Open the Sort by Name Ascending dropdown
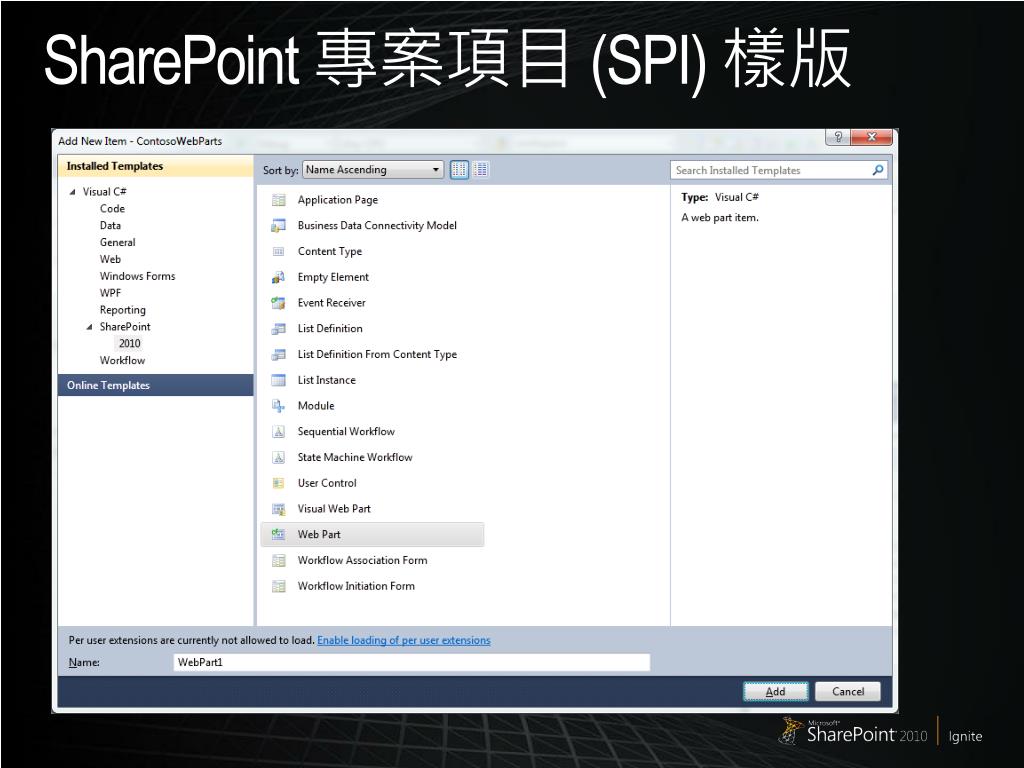This screenshot has width=1024, height=768. (373, 170)
